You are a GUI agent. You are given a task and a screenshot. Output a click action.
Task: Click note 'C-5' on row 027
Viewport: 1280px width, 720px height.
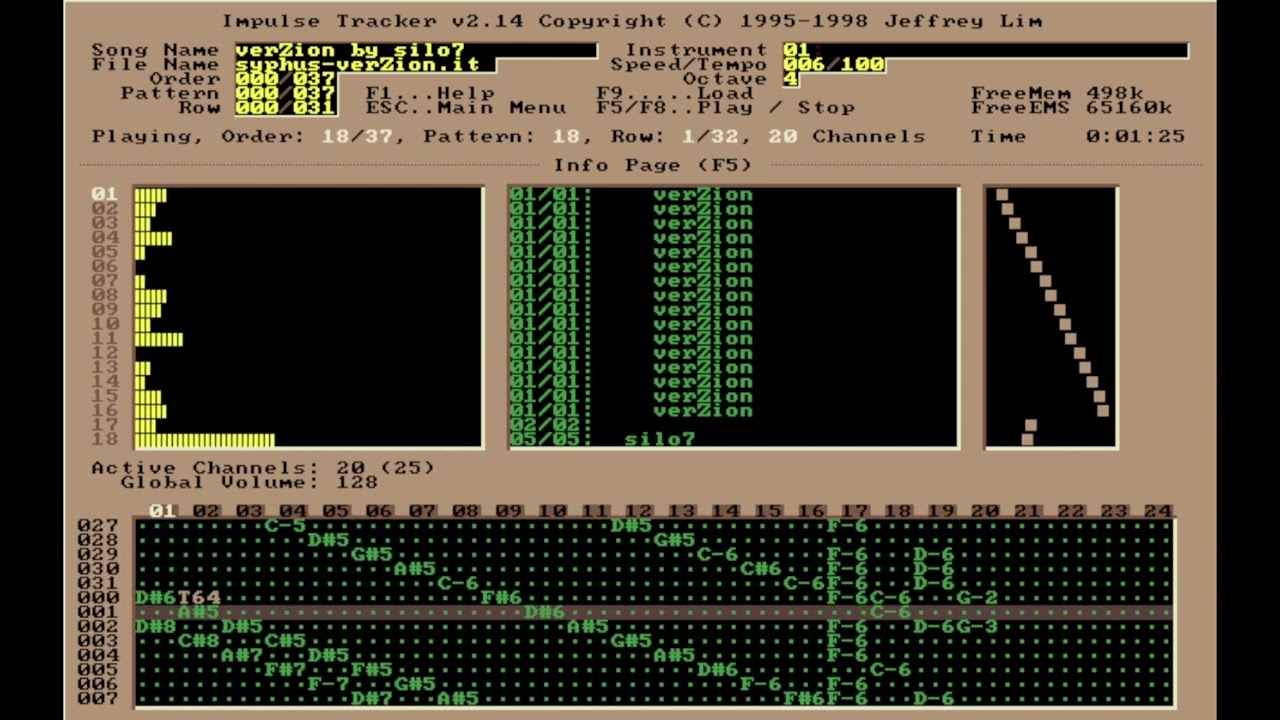(x=285, y=526)
